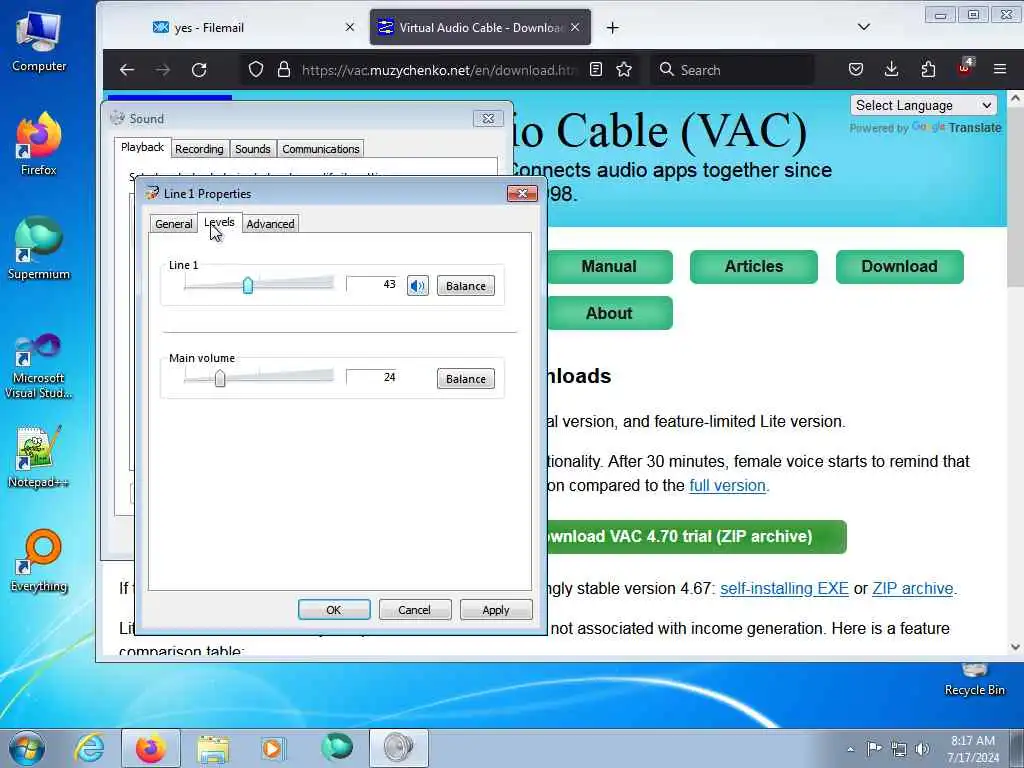Open Pocket save icon in Firefox toolbar
The image size is (1024, 768).
(856, 69)
